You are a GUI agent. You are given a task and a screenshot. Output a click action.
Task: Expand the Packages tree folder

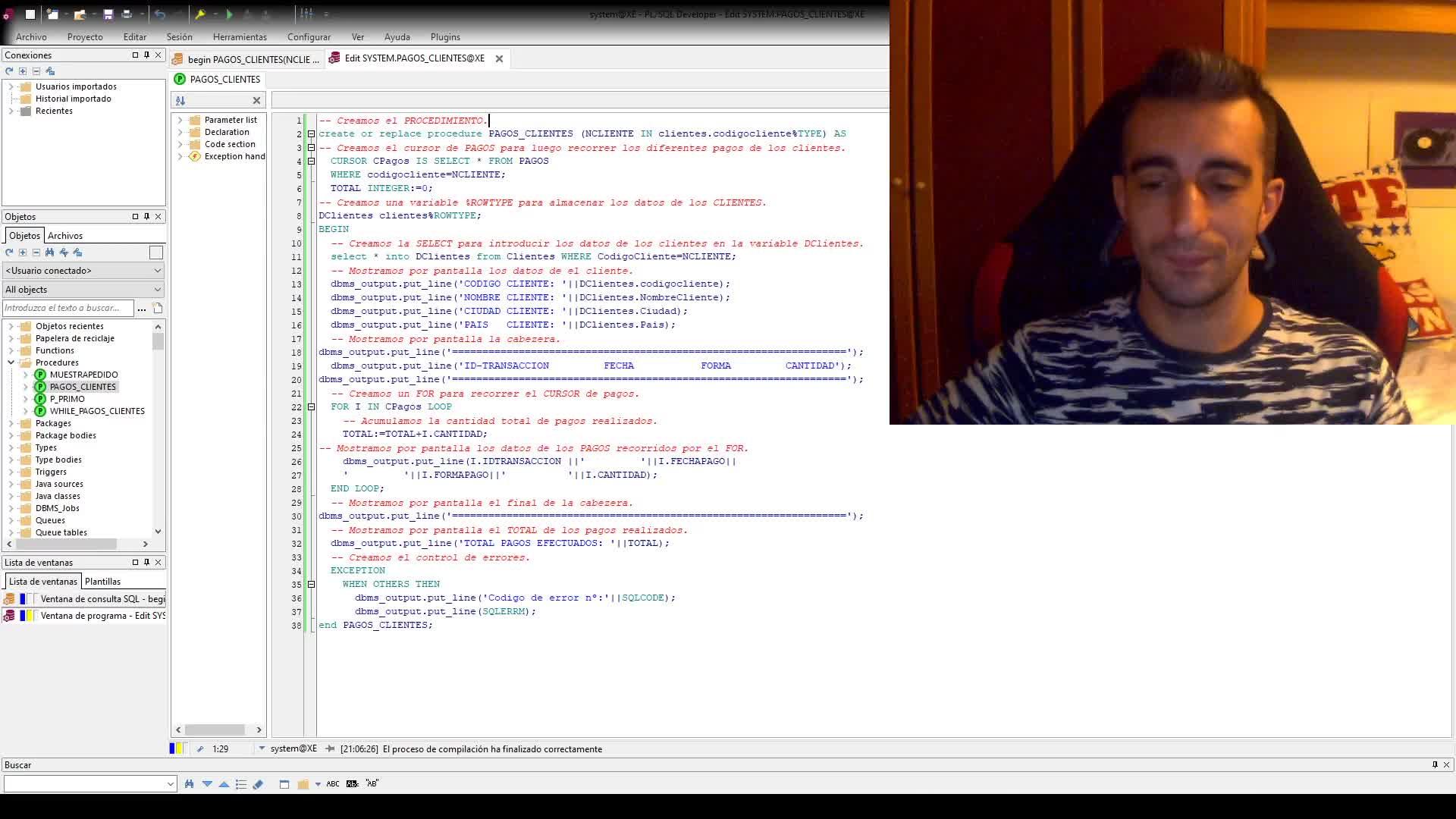tap(11, 424)
